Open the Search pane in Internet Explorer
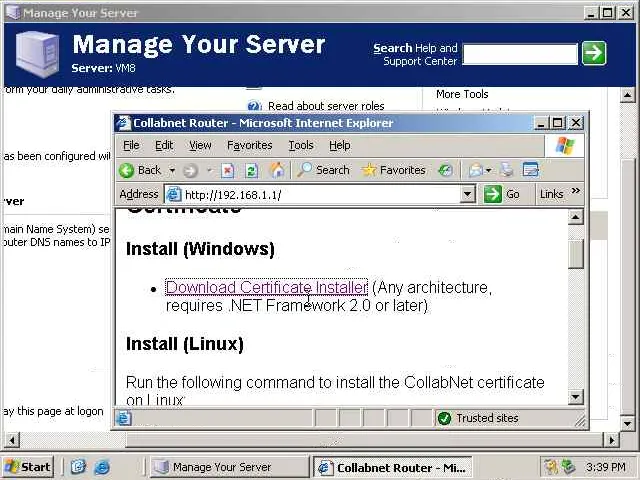The image size is (640, 480). (323, 170)
